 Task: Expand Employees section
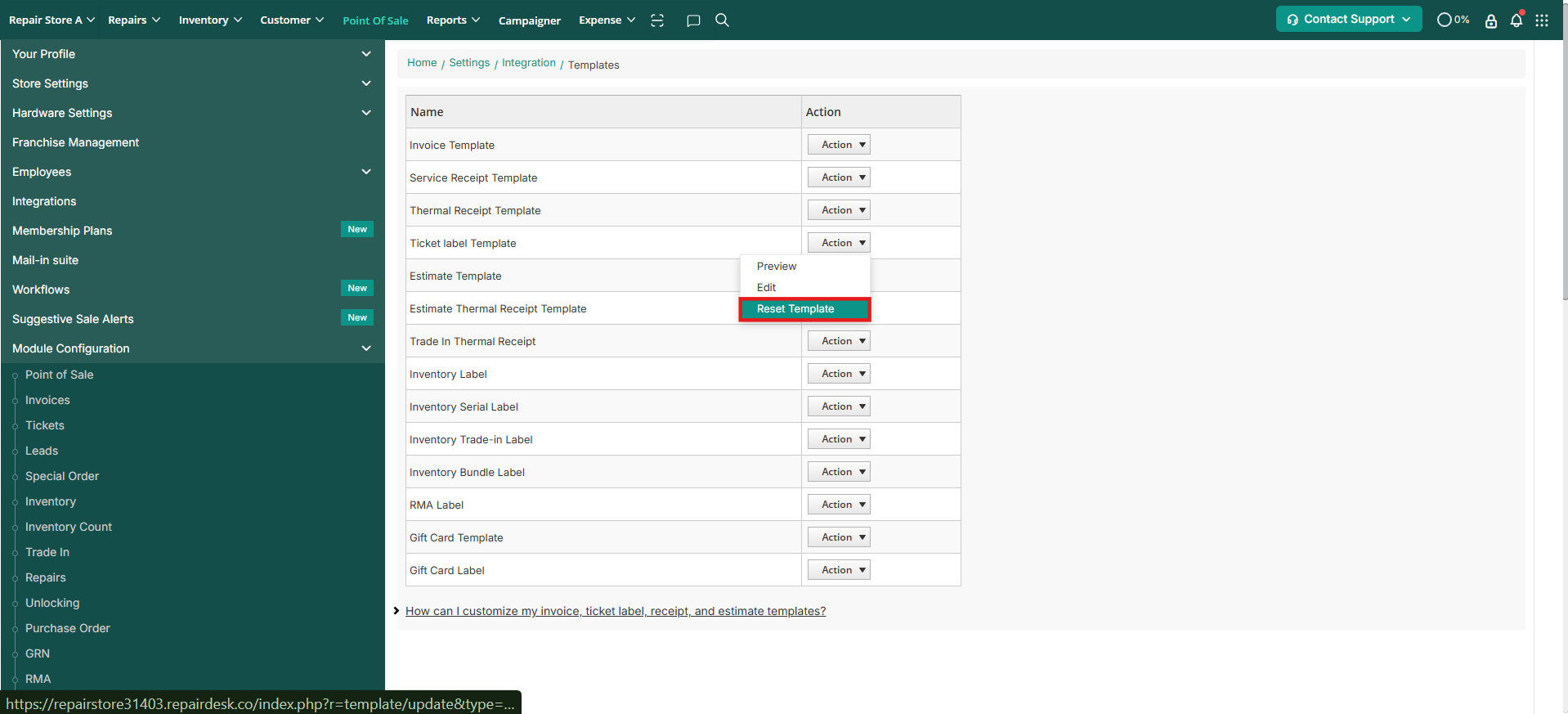click(x=192, y=172)
